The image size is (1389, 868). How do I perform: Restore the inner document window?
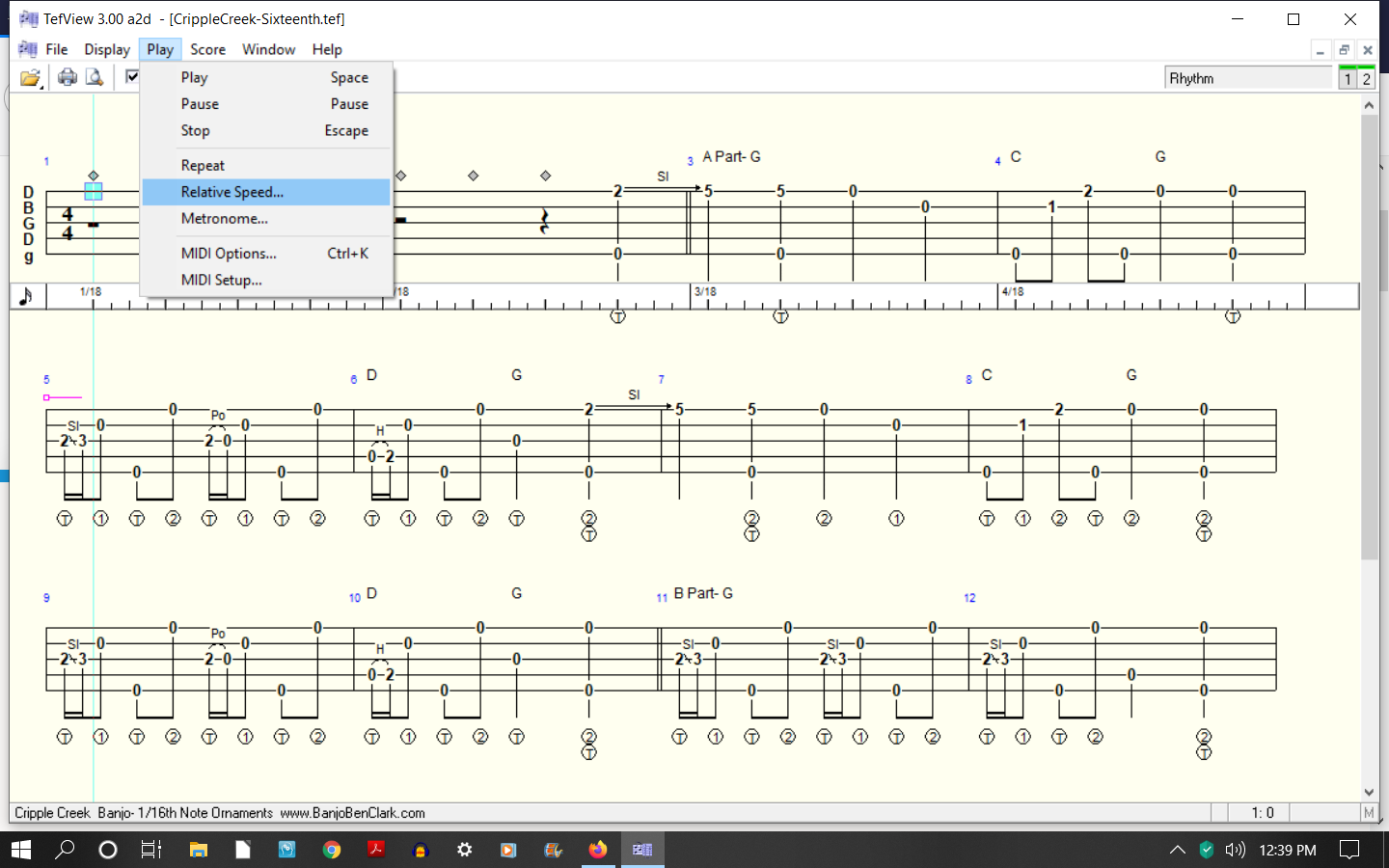[x=1344, y=50]
